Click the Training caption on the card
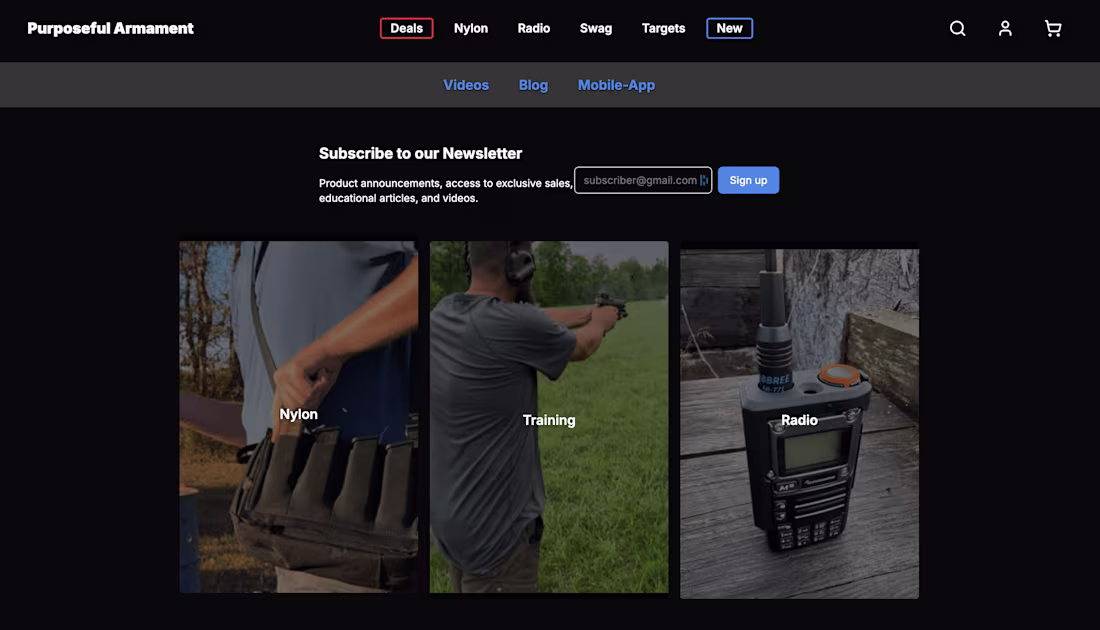 coord(548,420)
